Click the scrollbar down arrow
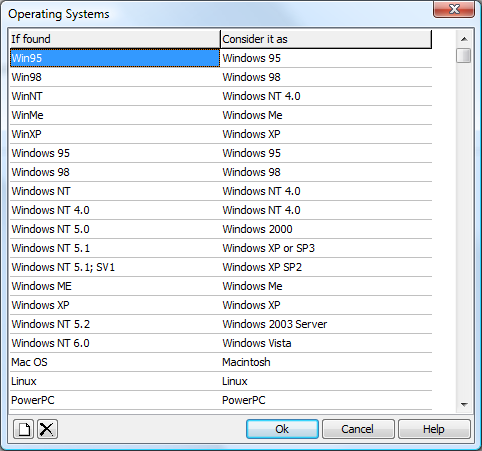 click(x=464, y=404)
